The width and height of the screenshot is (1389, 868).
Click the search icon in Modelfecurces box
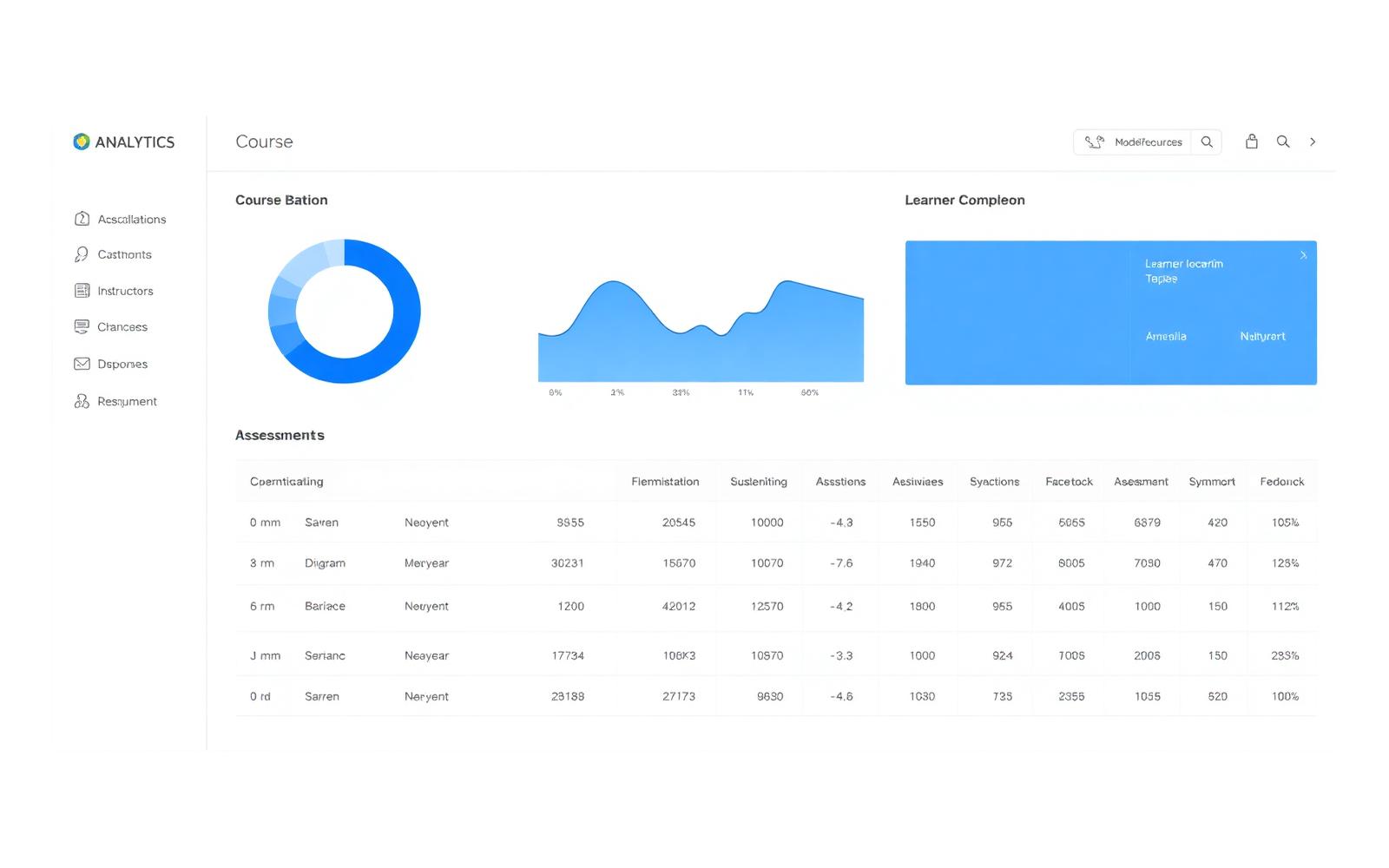click(1207, 141)
